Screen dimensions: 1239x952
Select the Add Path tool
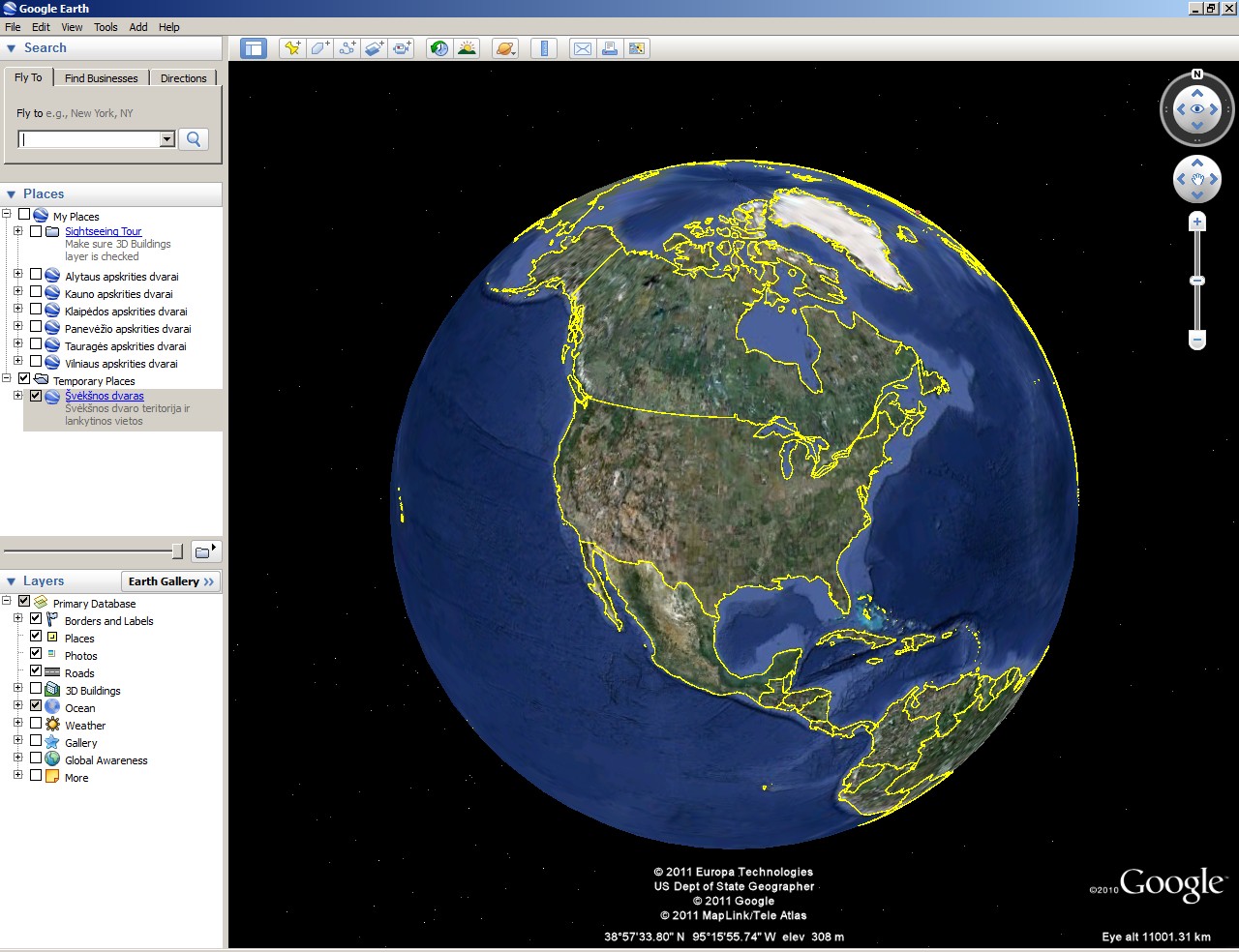tap(347, 48)
